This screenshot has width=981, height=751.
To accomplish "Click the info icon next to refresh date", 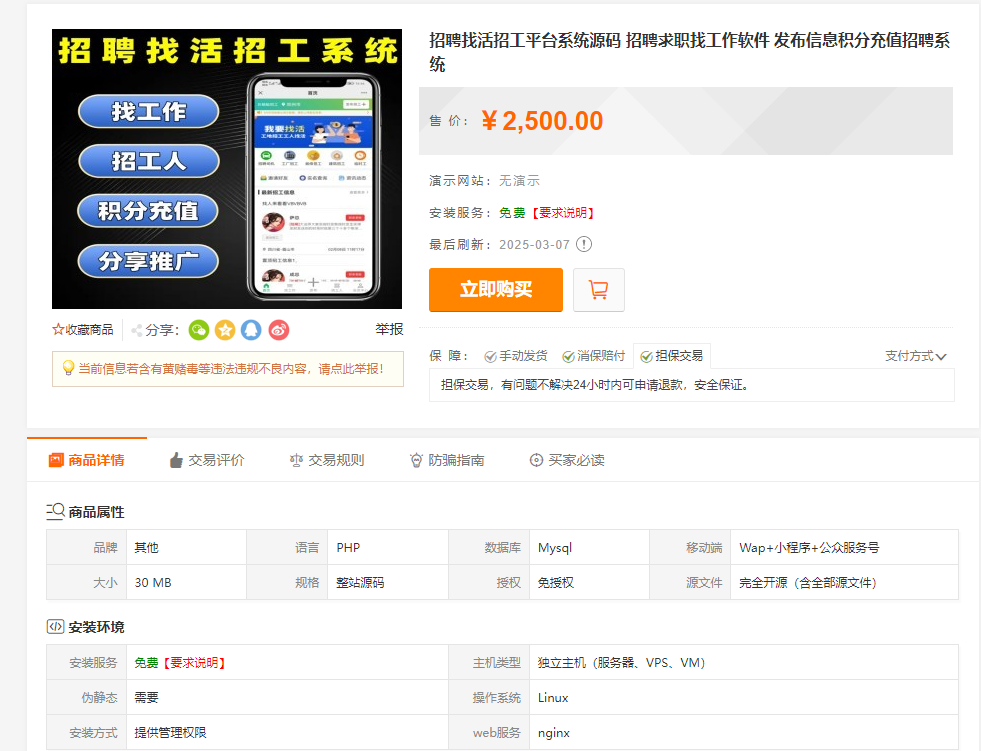I will 583,243.
